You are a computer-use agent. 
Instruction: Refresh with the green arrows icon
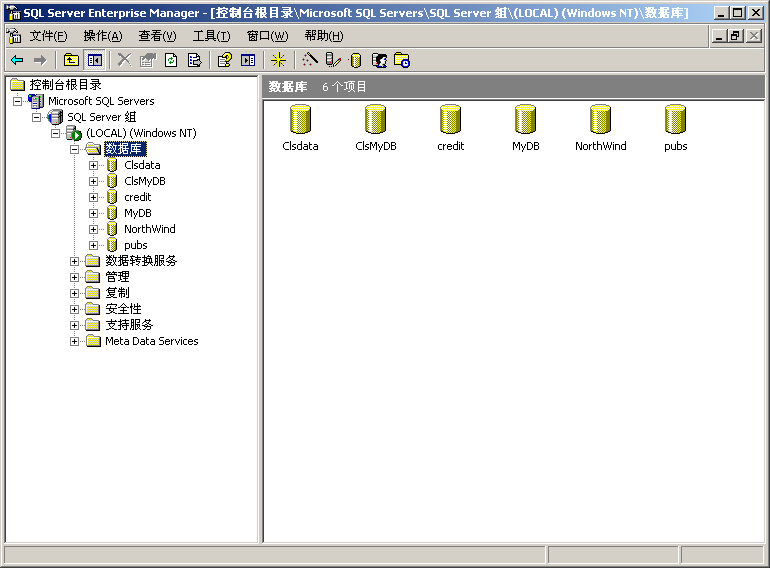[x=171, y=60]
